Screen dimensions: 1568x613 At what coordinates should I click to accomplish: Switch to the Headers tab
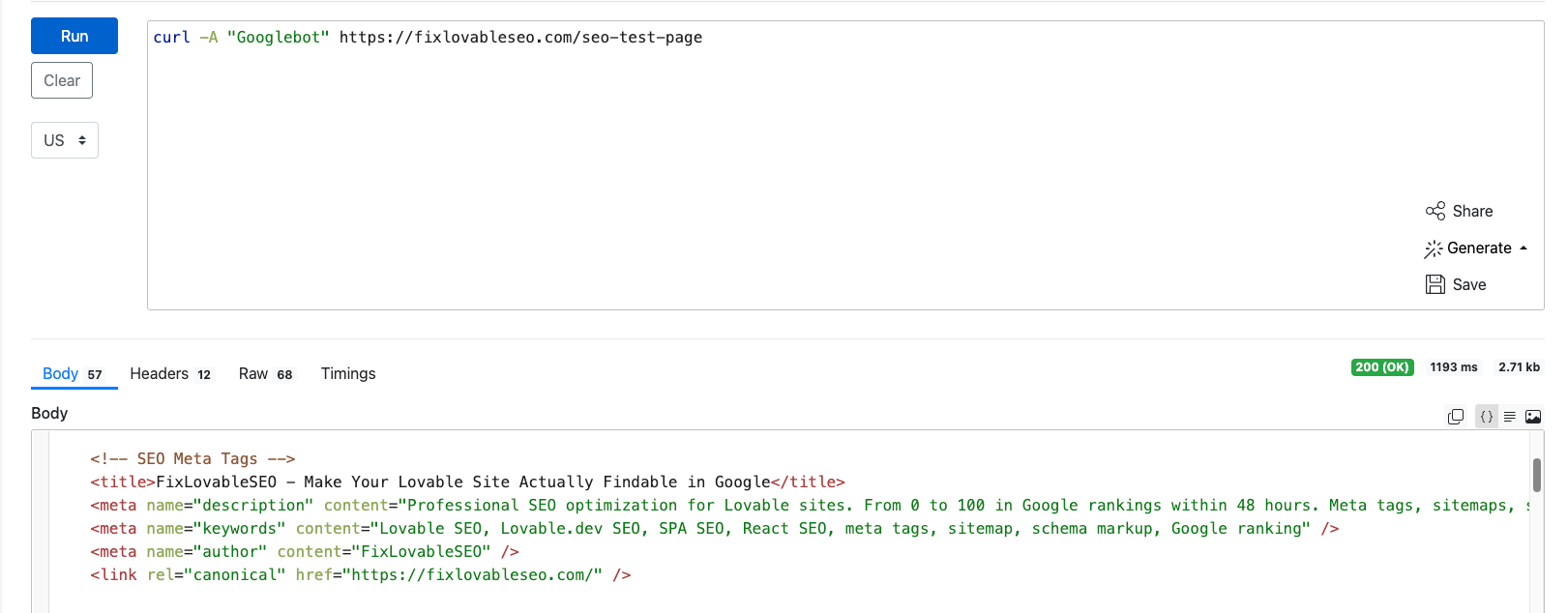click(x=171, y=373)
